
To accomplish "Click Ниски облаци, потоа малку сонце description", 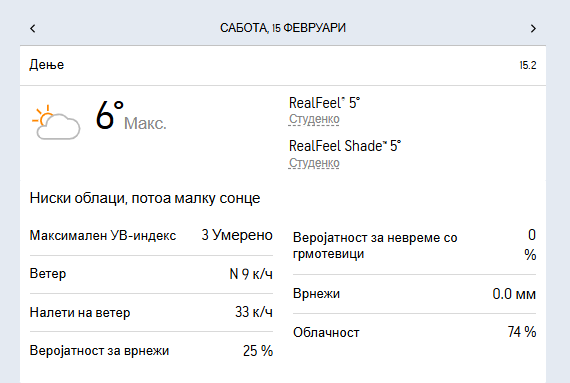I will (x=145, y=198).
